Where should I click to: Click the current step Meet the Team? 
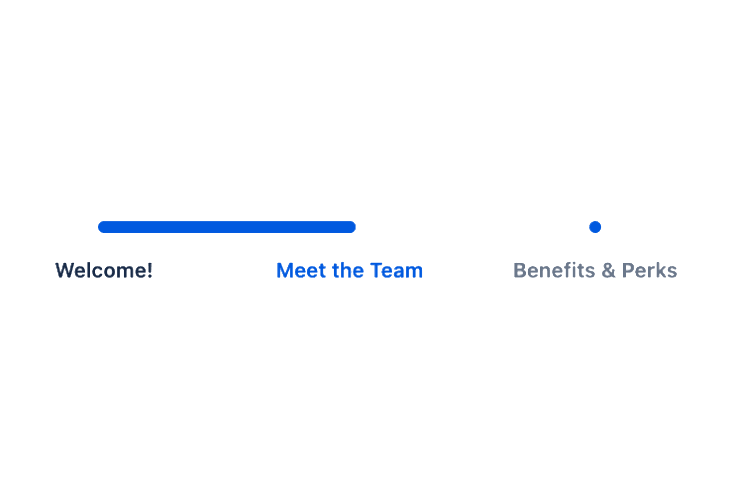point(349,270)
